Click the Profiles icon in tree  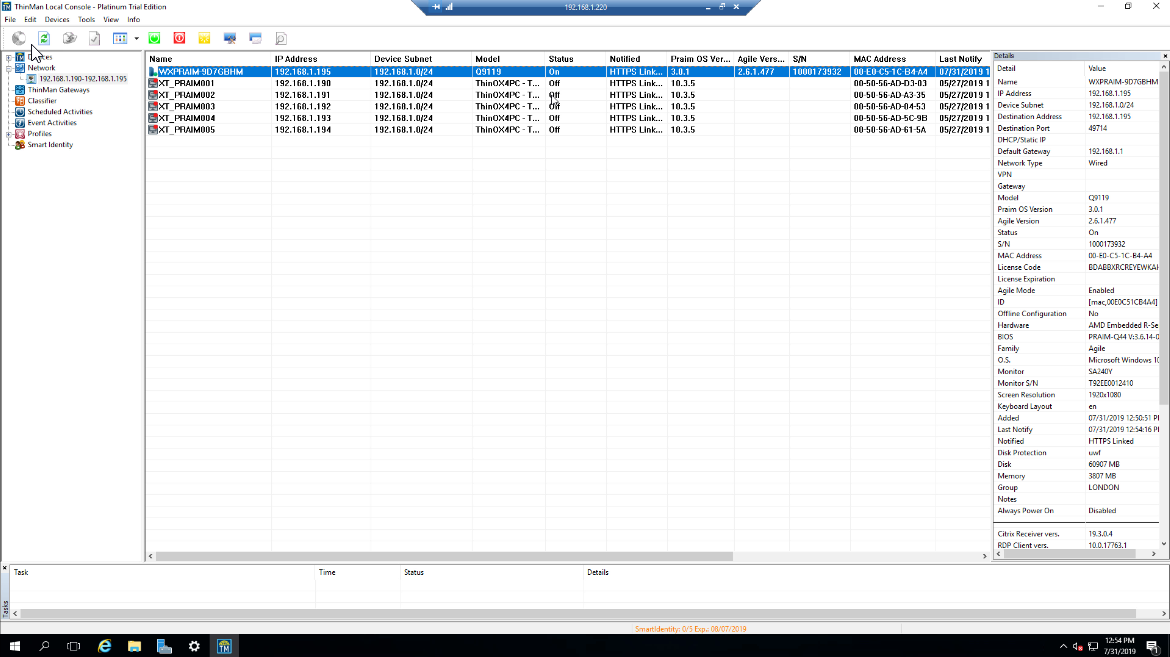coord(20,134)
